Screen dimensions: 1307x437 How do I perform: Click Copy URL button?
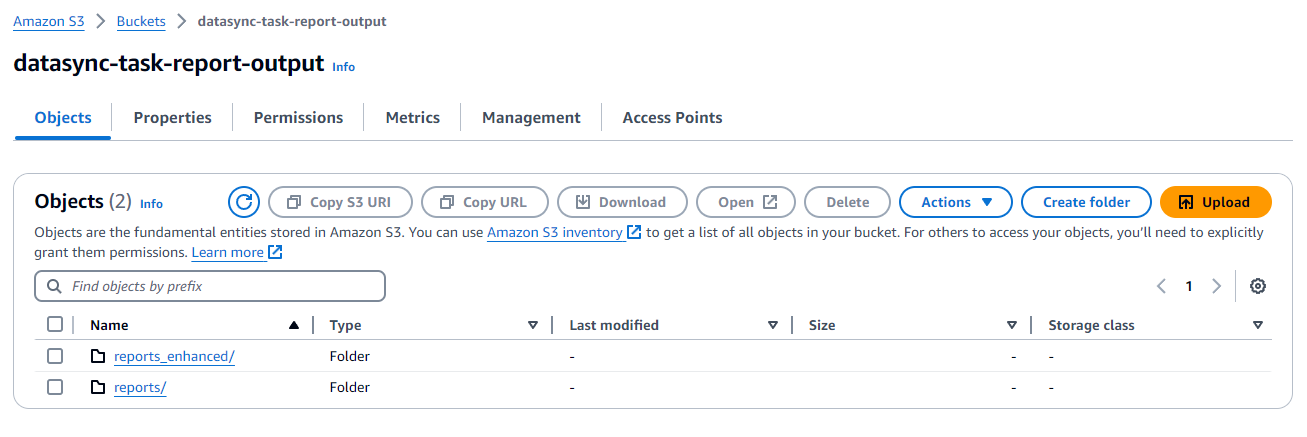click(484, 202)
